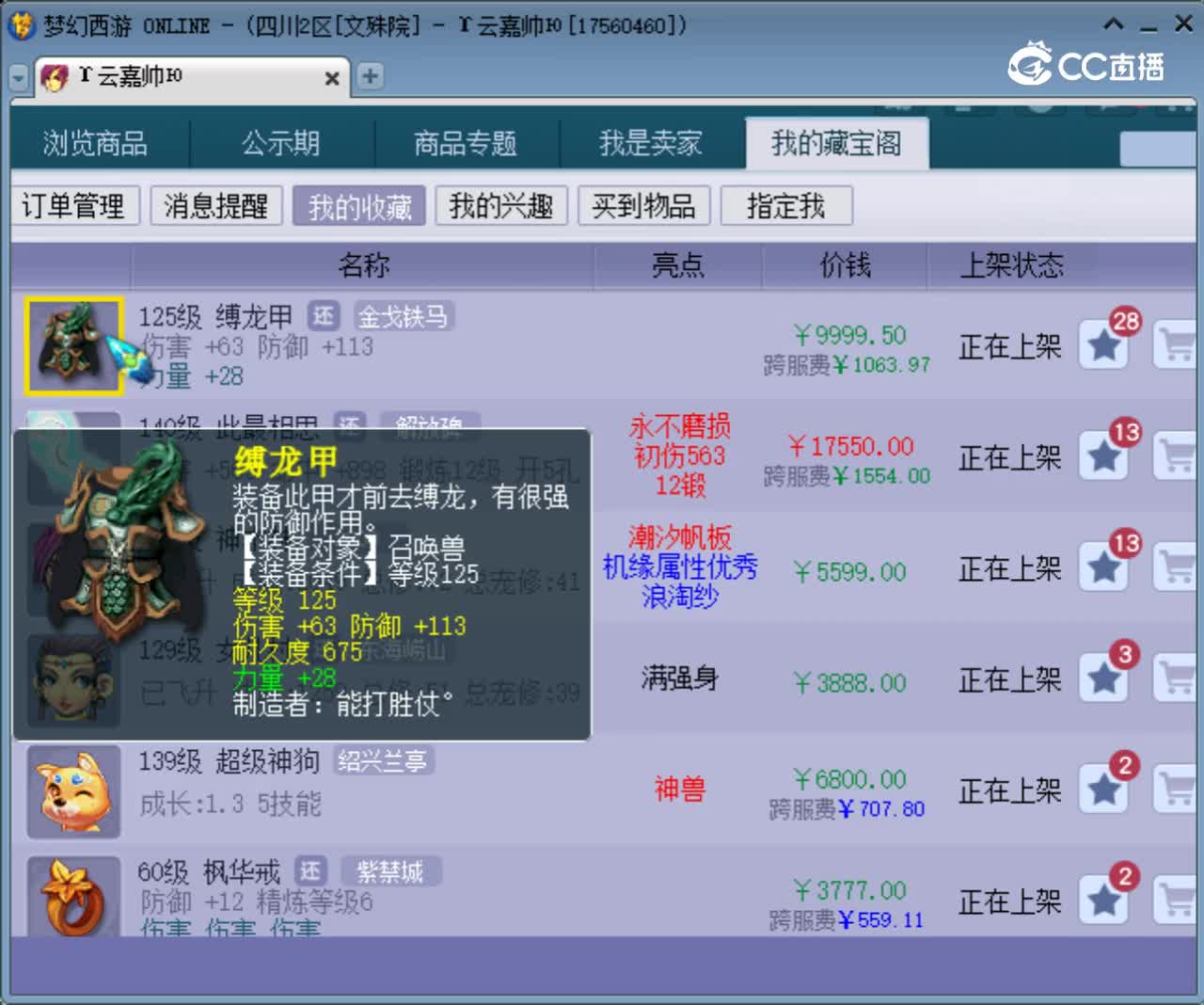Open the 商品专题 tab
The height and width of the screenshot is (1005, 1204).
[466, 143]
